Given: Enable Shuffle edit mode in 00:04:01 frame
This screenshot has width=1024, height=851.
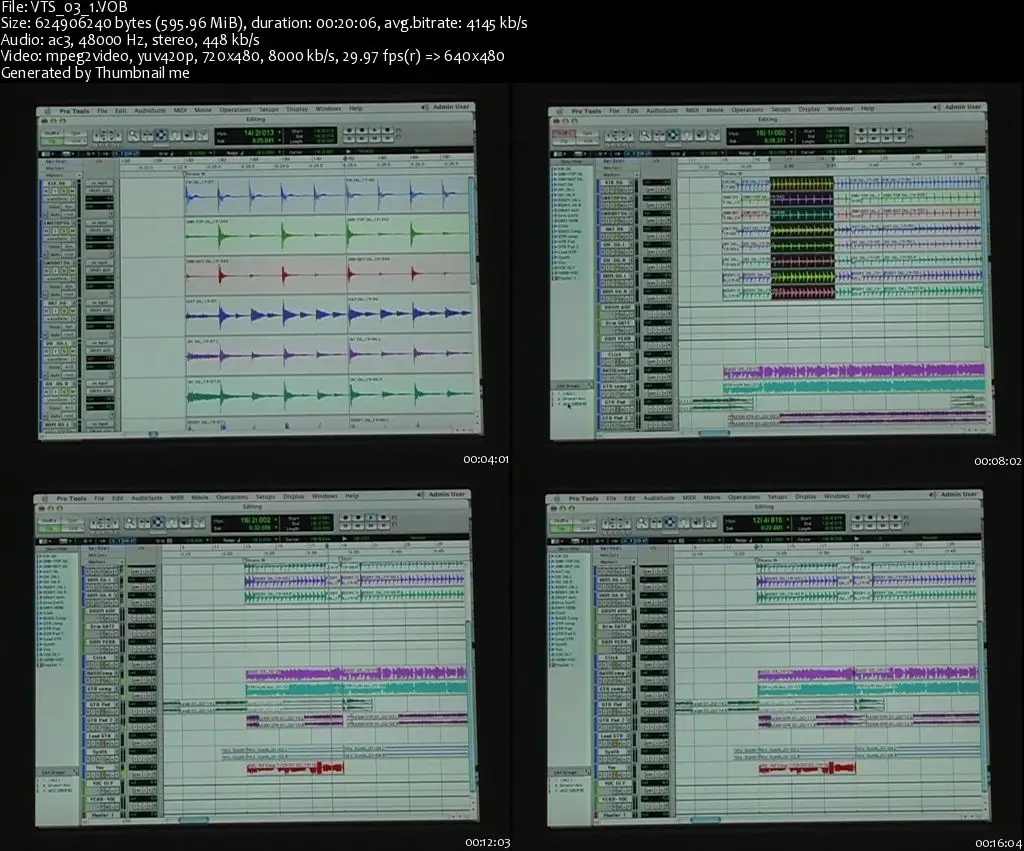Looking at the screenshot, I should pos(52,133).
